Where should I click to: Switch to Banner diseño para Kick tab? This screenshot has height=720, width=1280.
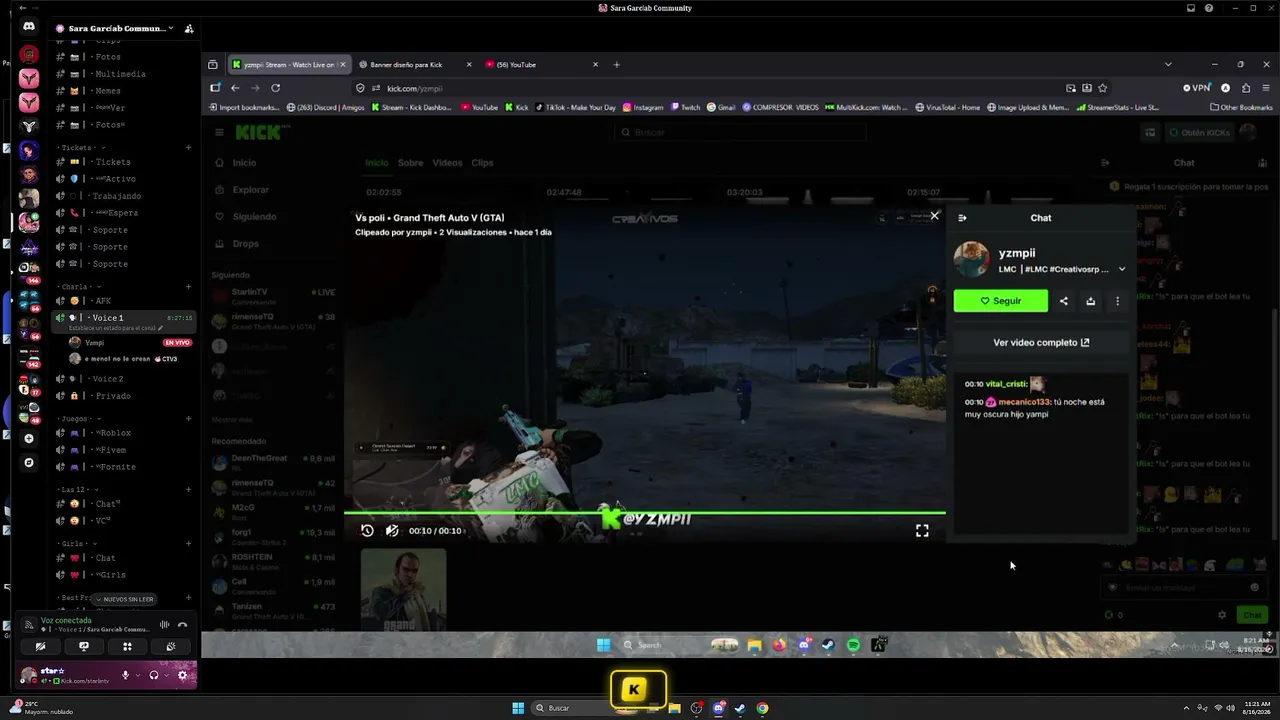415,65
